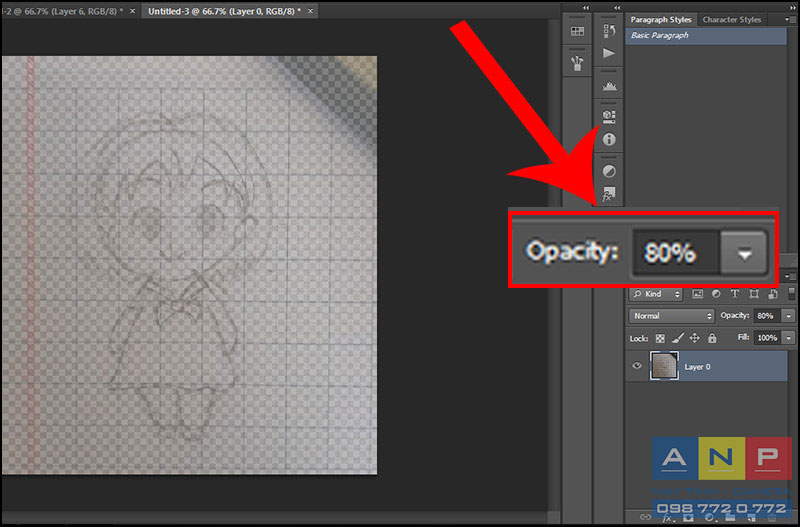Filter layers by smart objects icon
The width and height of the screenshot is (800, 527).
coord(773,294)
